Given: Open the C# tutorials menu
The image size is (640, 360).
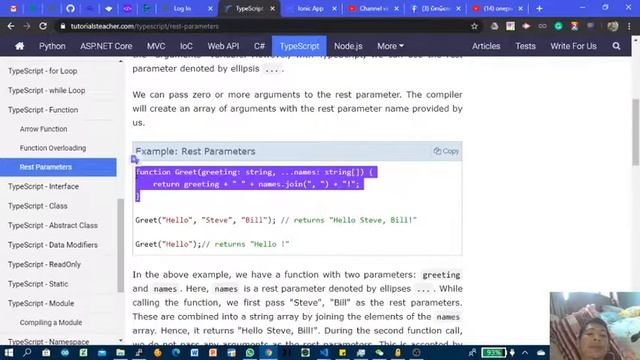Looking at the screenshot, I should [259, 46].
